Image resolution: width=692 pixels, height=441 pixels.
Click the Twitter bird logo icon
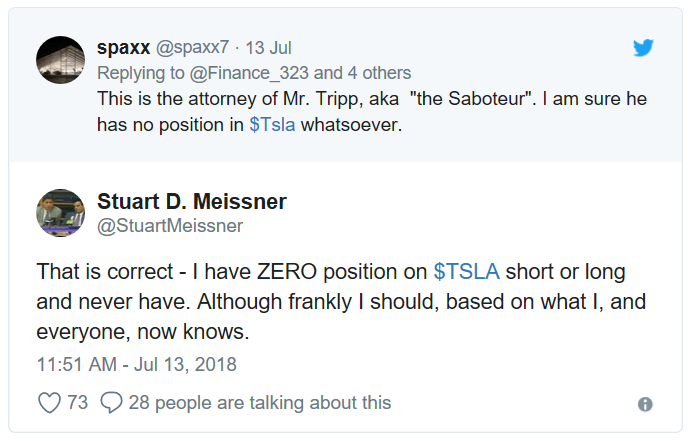coord(643,48)
